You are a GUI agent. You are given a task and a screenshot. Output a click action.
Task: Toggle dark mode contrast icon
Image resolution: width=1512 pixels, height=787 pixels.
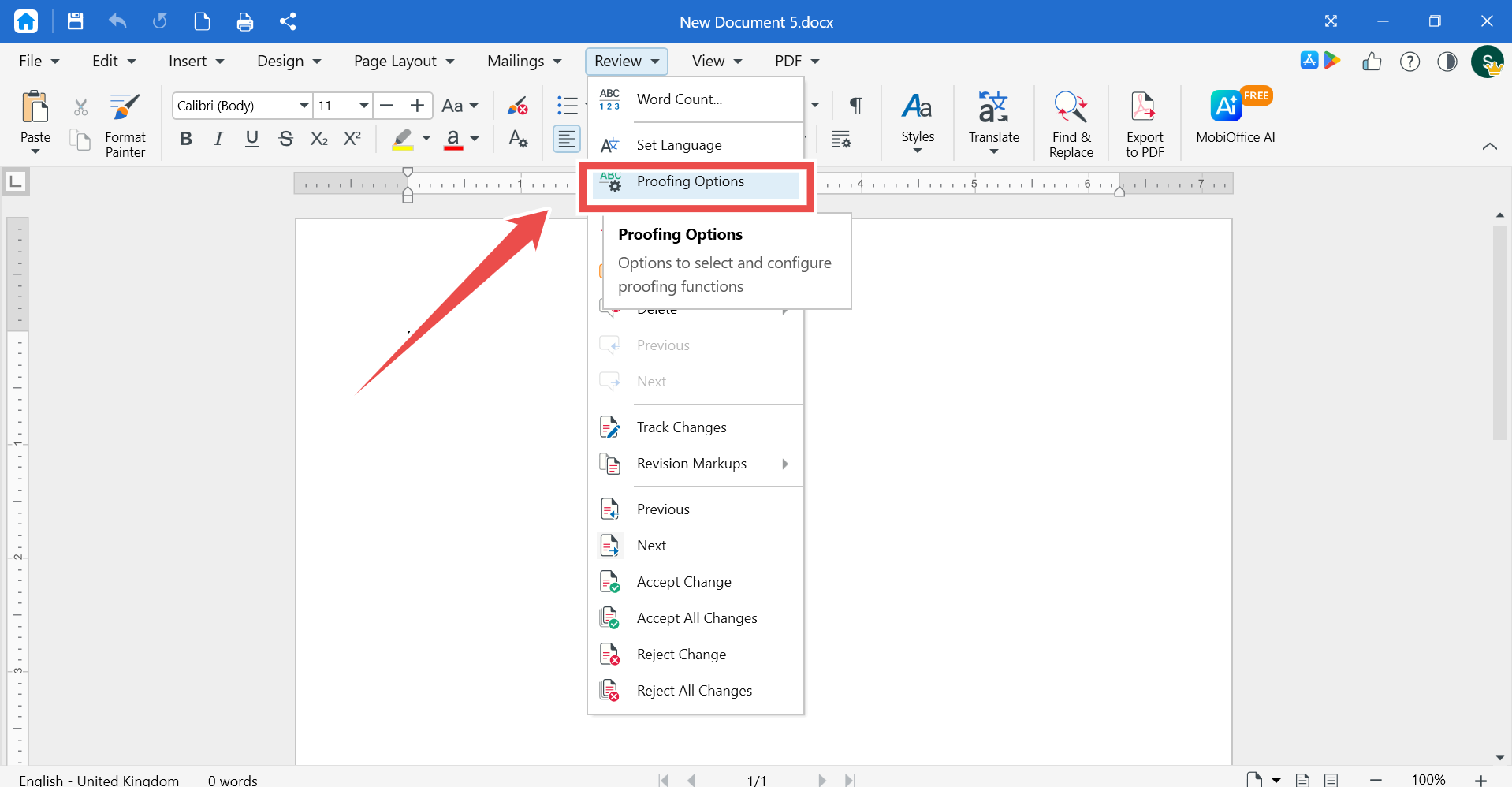[1447, 62]
